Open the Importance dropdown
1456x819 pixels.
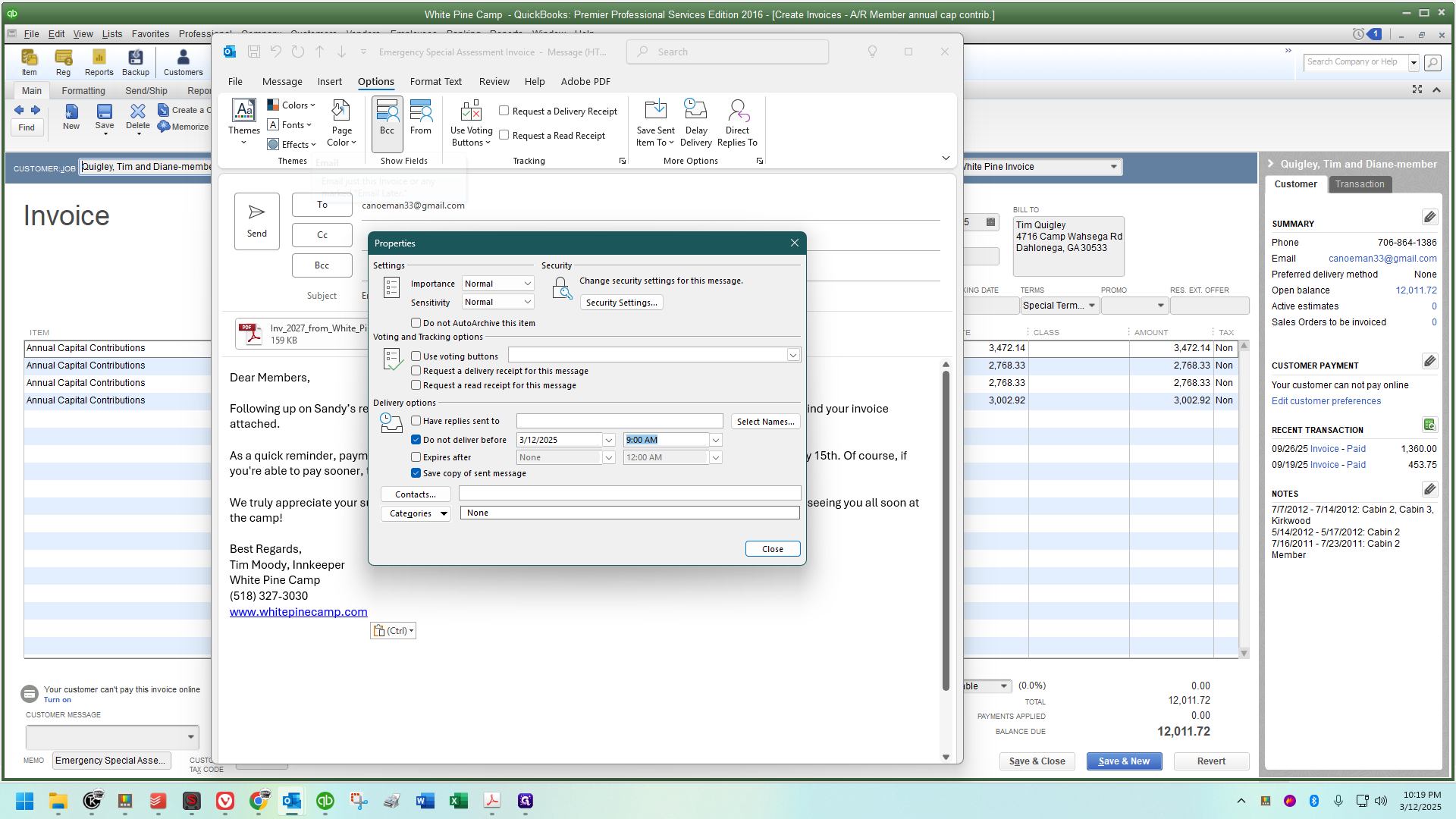[498, 284]
